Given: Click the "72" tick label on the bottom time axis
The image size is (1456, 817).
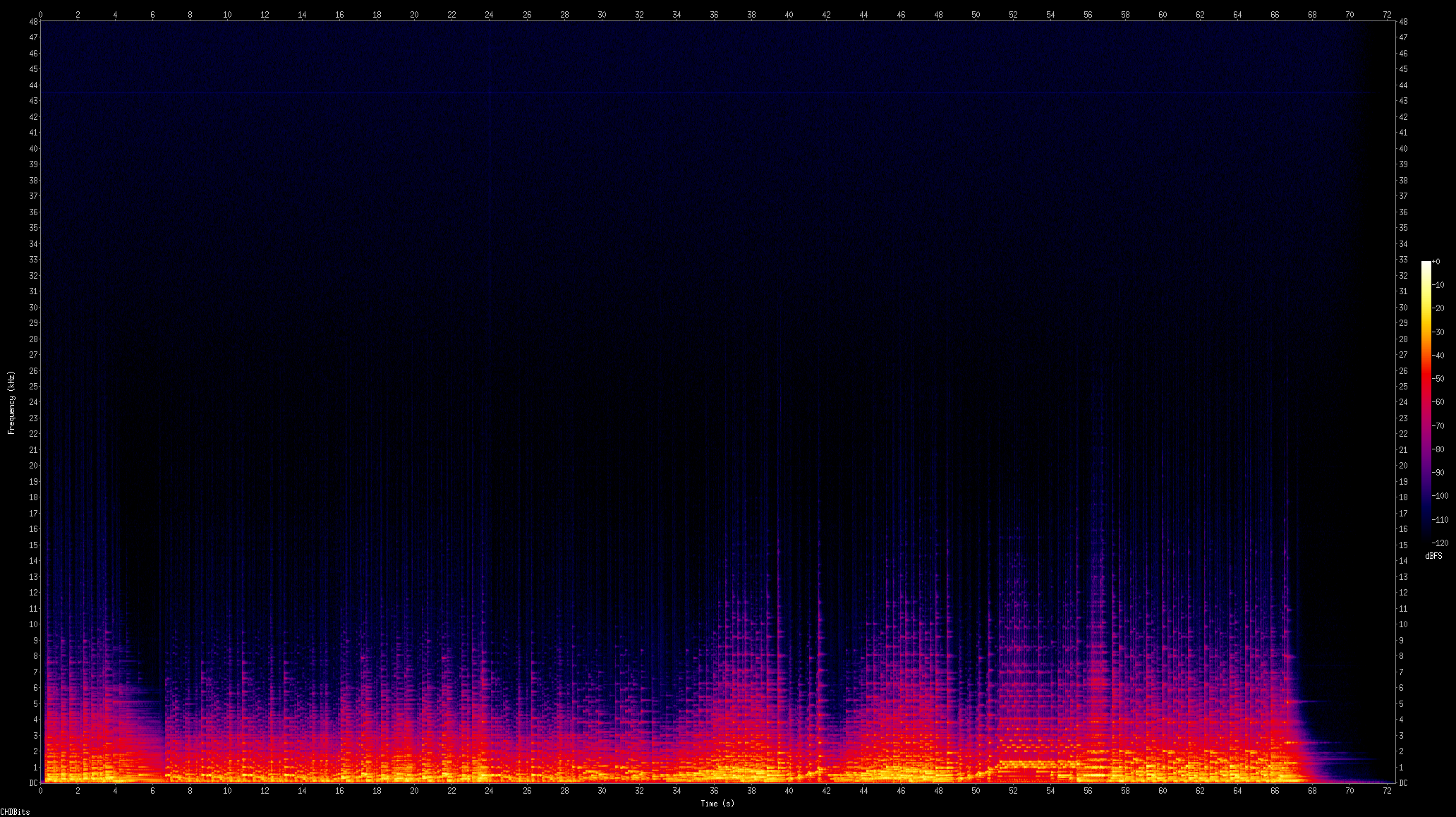Looking at the screenshot, I should 1387,791.
